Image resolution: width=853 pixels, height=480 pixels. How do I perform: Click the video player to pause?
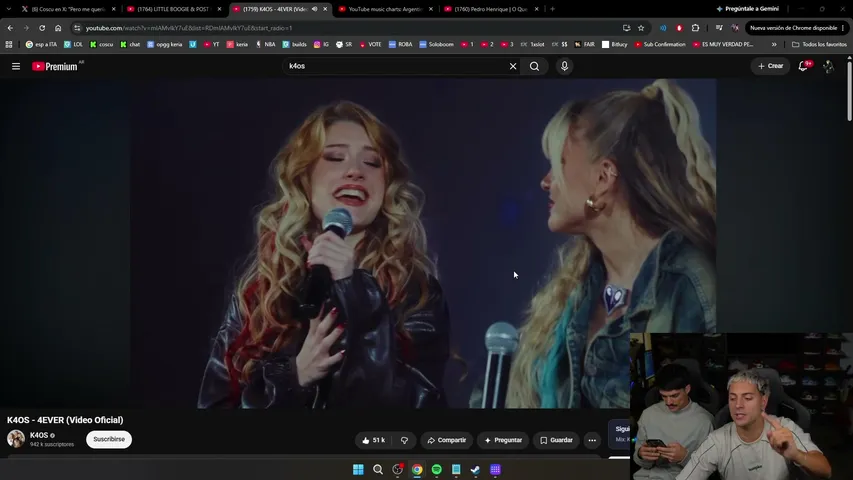click(423, 243)
